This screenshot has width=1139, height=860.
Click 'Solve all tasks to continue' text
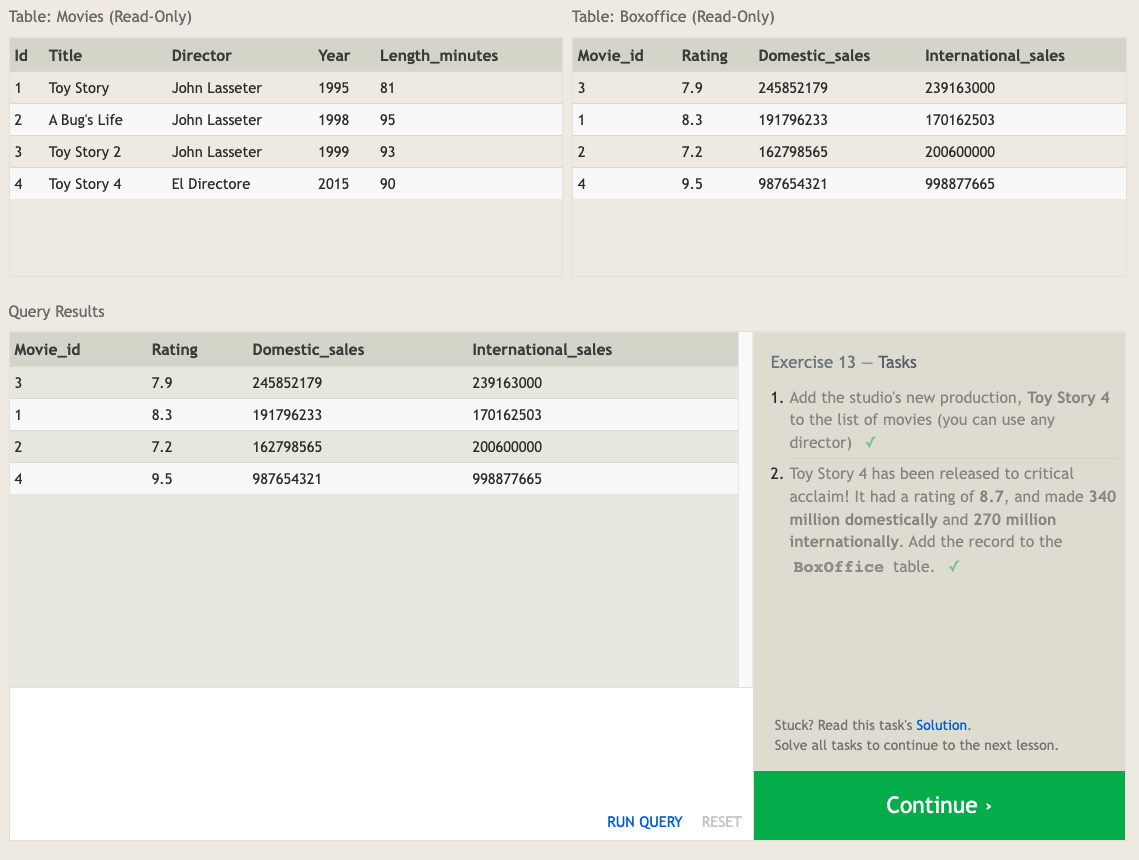tap(916, 745)
